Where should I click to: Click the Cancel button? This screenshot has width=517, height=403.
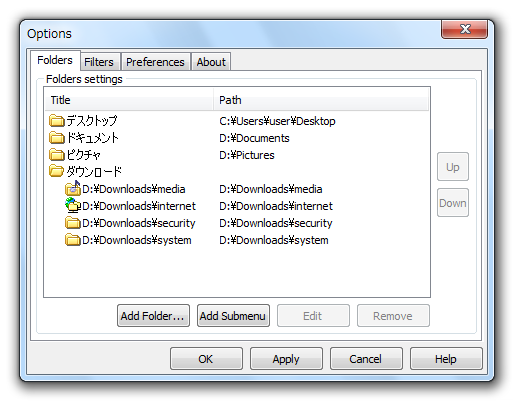366,359
